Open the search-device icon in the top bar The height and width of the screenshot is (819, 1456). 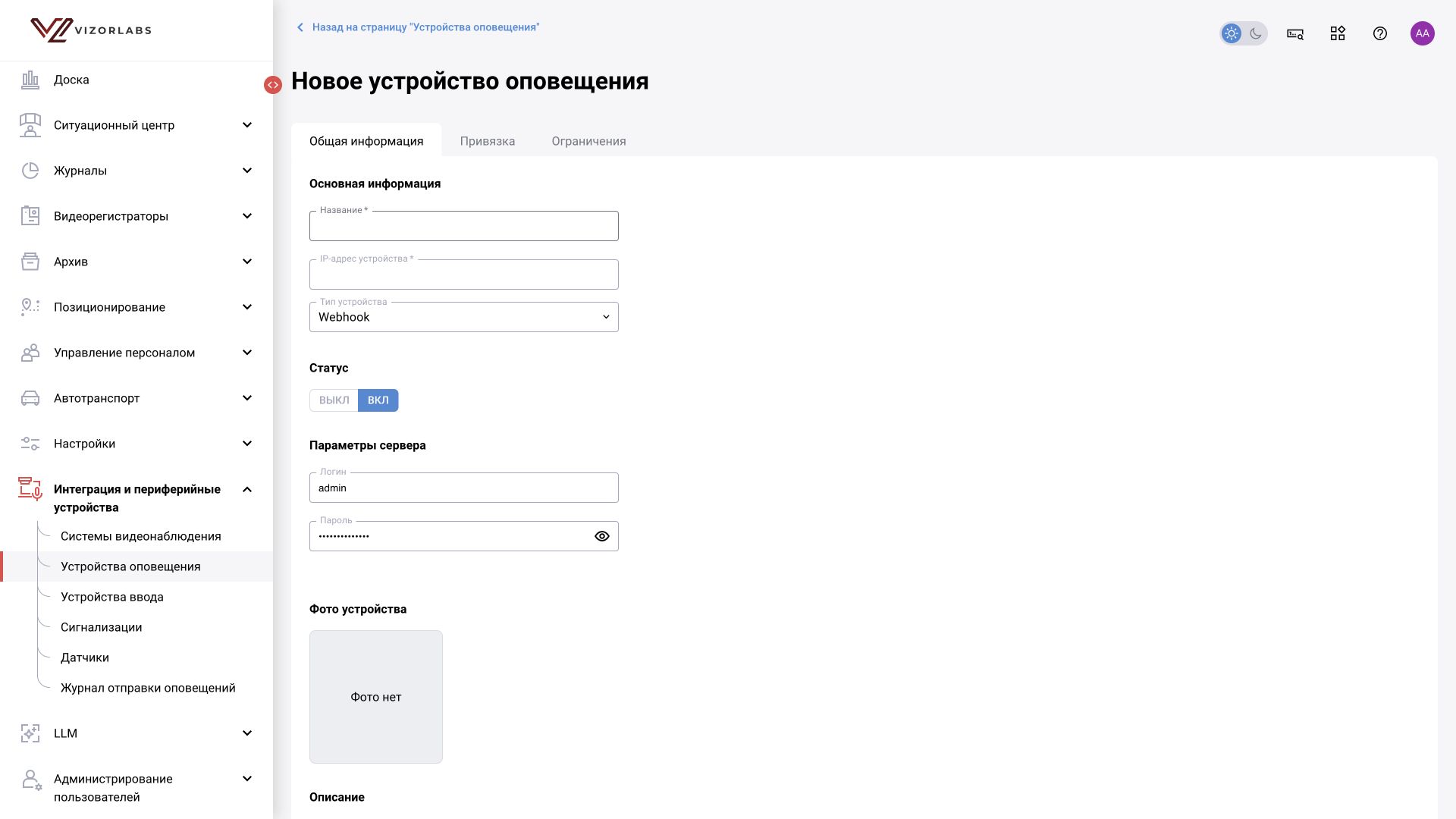click(1295, 33)
